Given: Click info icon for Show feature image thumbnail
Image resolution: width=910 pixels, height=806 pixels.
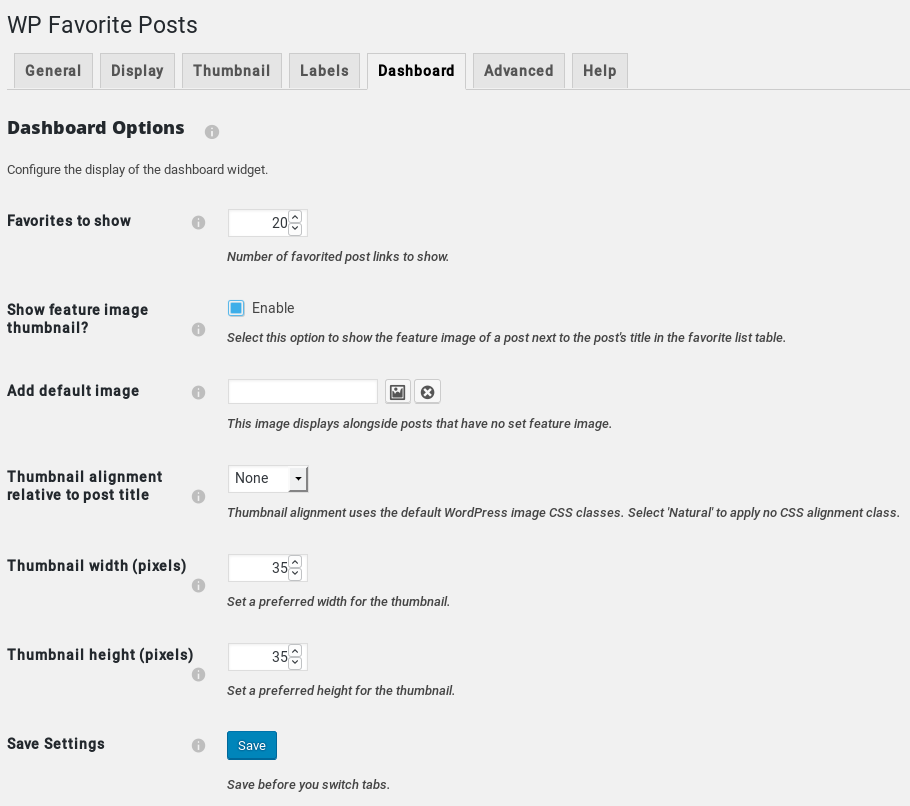Looking at the screenshot, I should tap(198, 330).
